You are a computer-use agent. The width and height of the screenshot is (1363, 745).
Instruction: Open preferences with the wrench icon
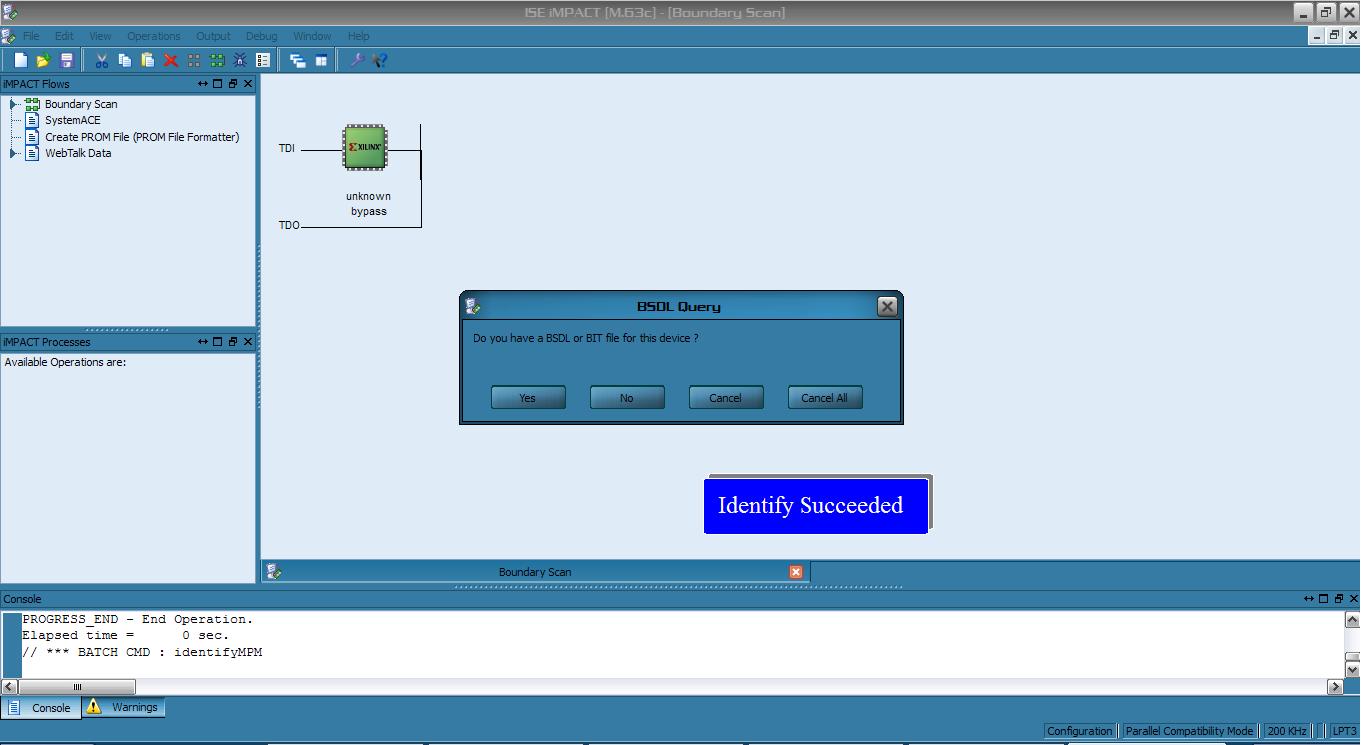(356, 60)
